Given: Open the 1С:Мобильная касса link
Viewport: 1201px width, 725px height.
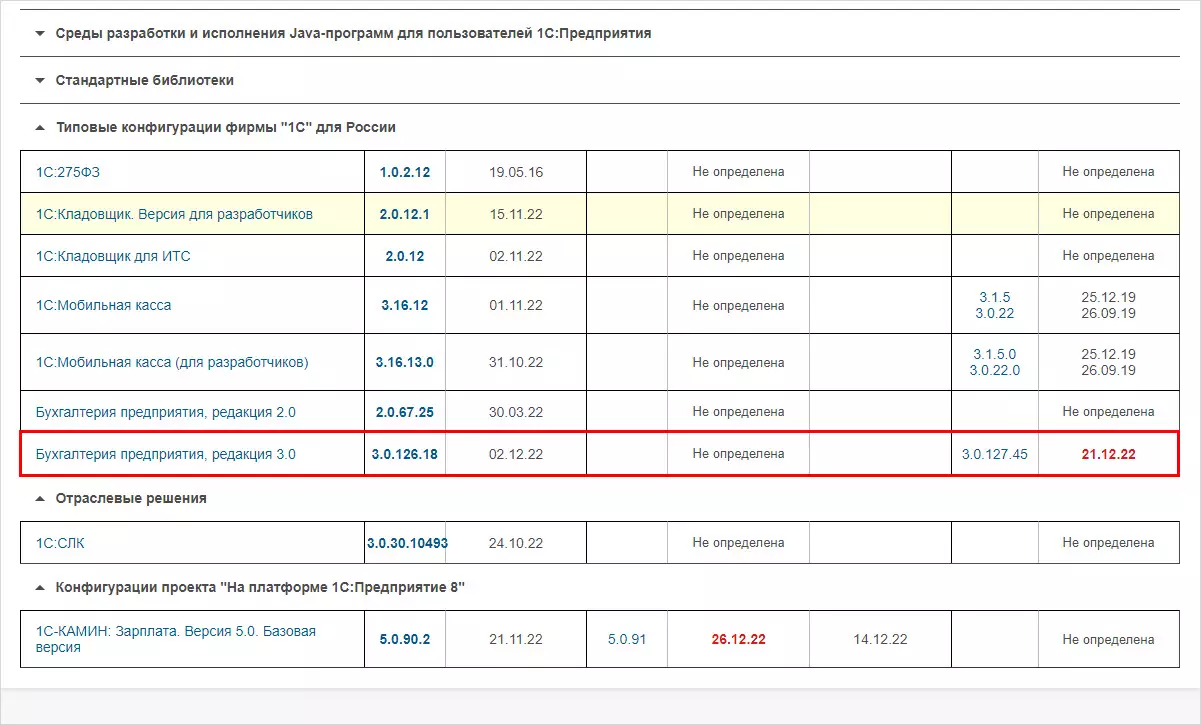Looking at the screenshot, I should 103,305.
